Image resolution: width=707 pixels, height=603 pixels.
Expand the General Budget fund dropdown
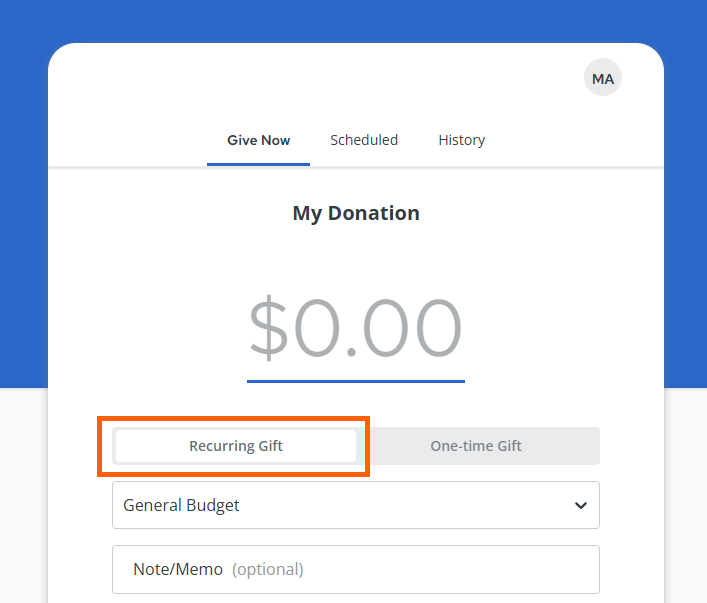click(355, 505)
